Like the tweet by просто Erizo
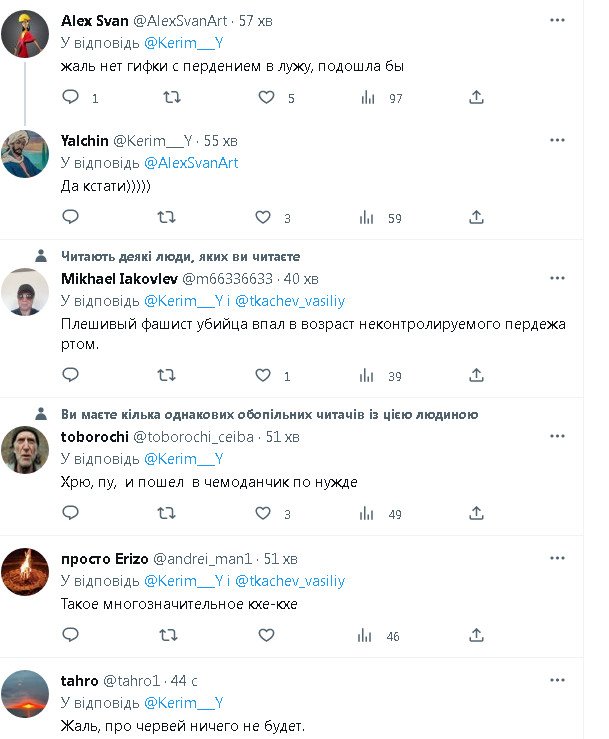 266,635
